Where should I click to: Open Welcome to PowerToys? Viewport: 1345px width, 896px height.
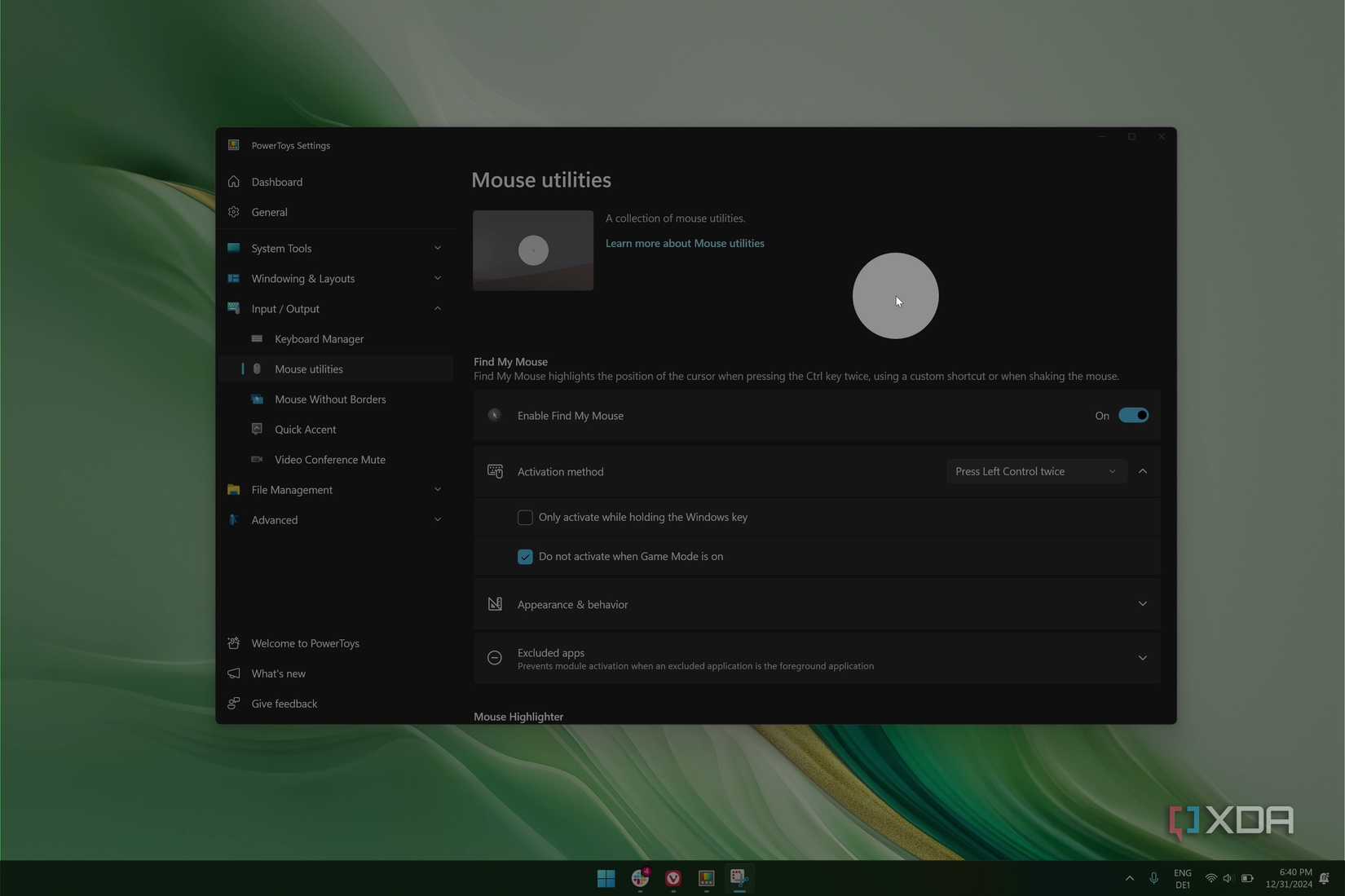tap(335, 643)
